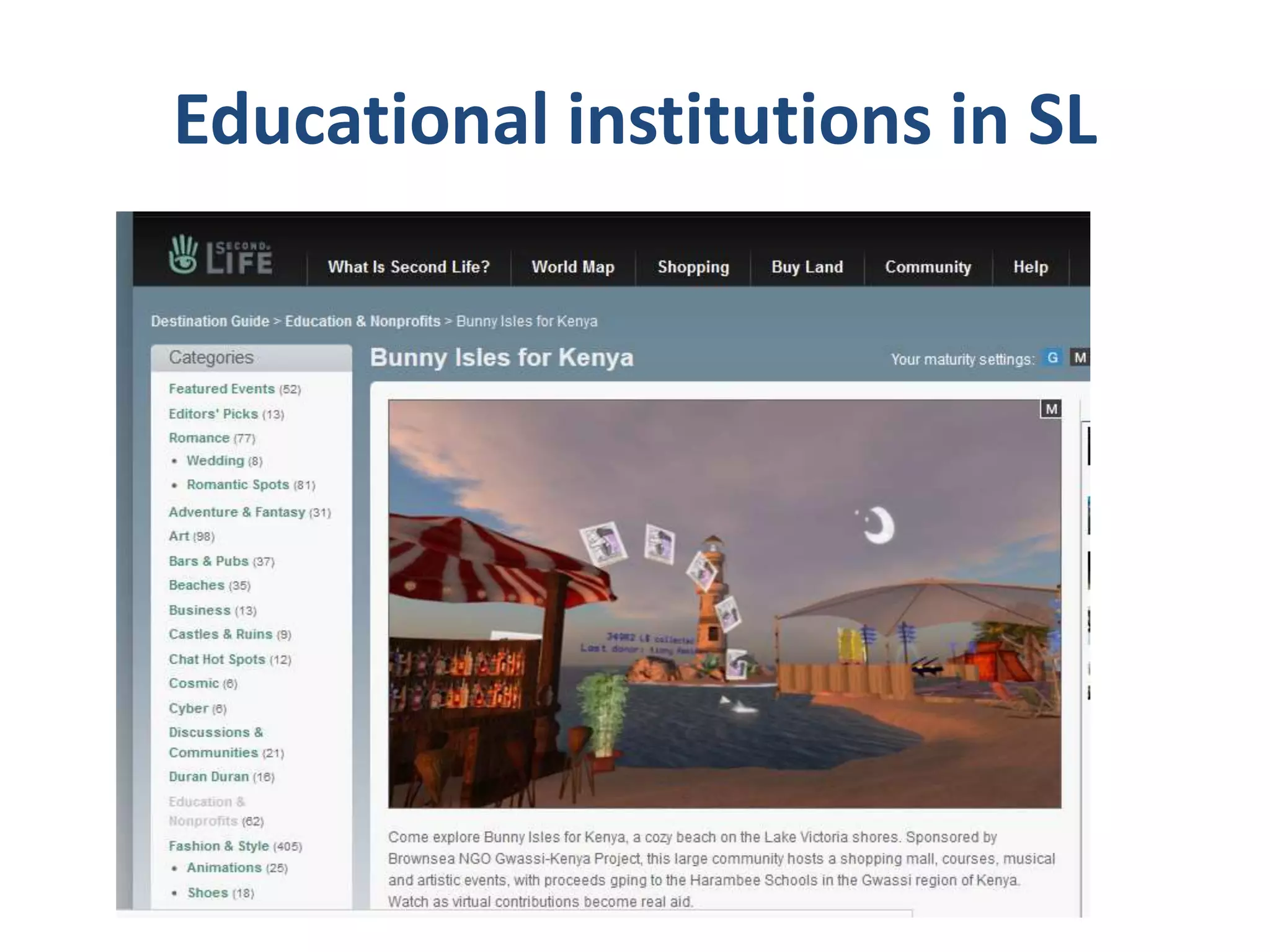Select Buy Land in navigation

click(x=807, y=267)
